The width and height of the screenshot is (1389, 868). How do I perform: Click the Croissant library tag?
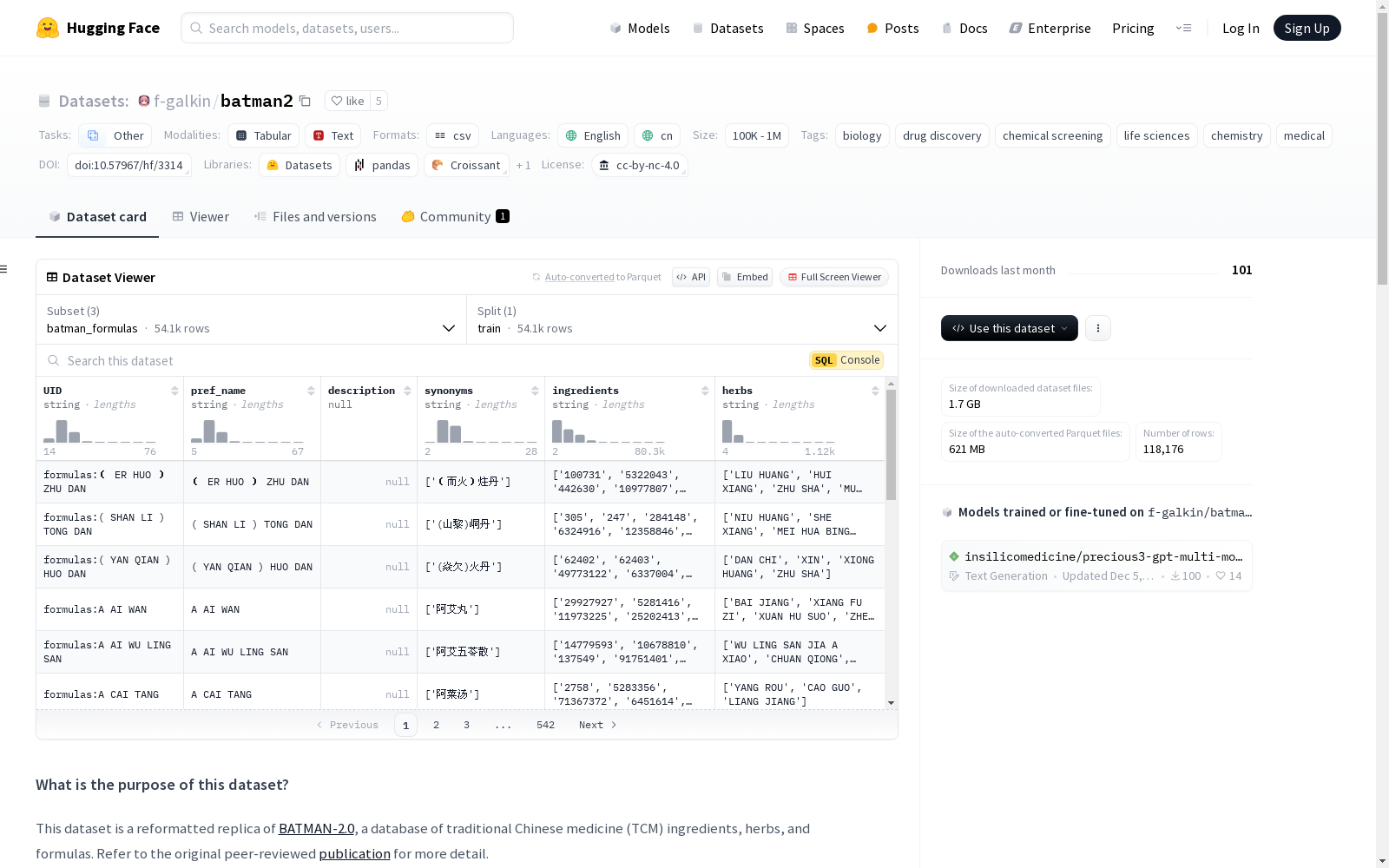[466, 165]
